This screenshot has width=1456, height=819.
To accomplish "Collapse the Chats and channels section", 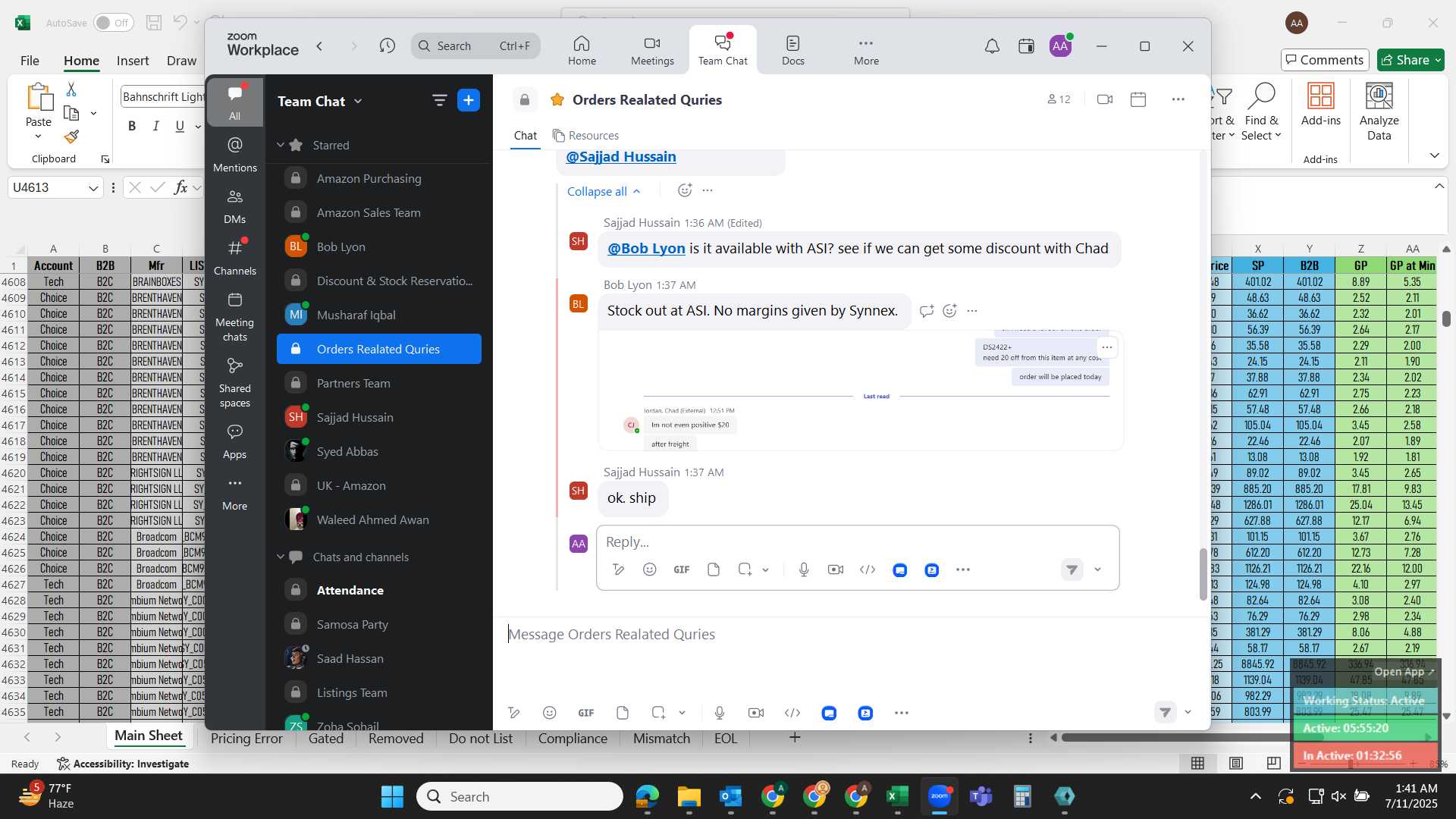I will point(281,557).
